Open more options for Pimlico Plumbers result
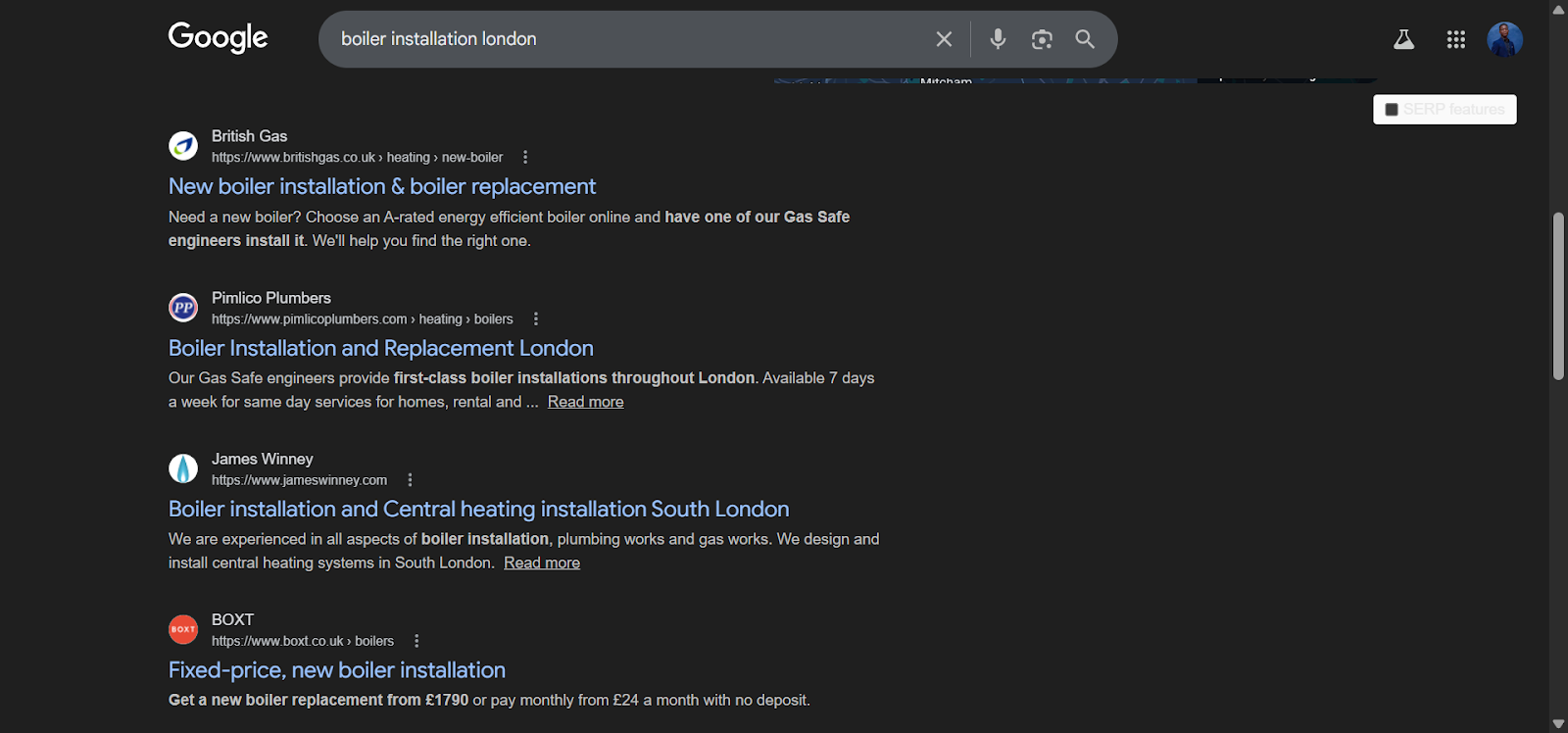 535,318
